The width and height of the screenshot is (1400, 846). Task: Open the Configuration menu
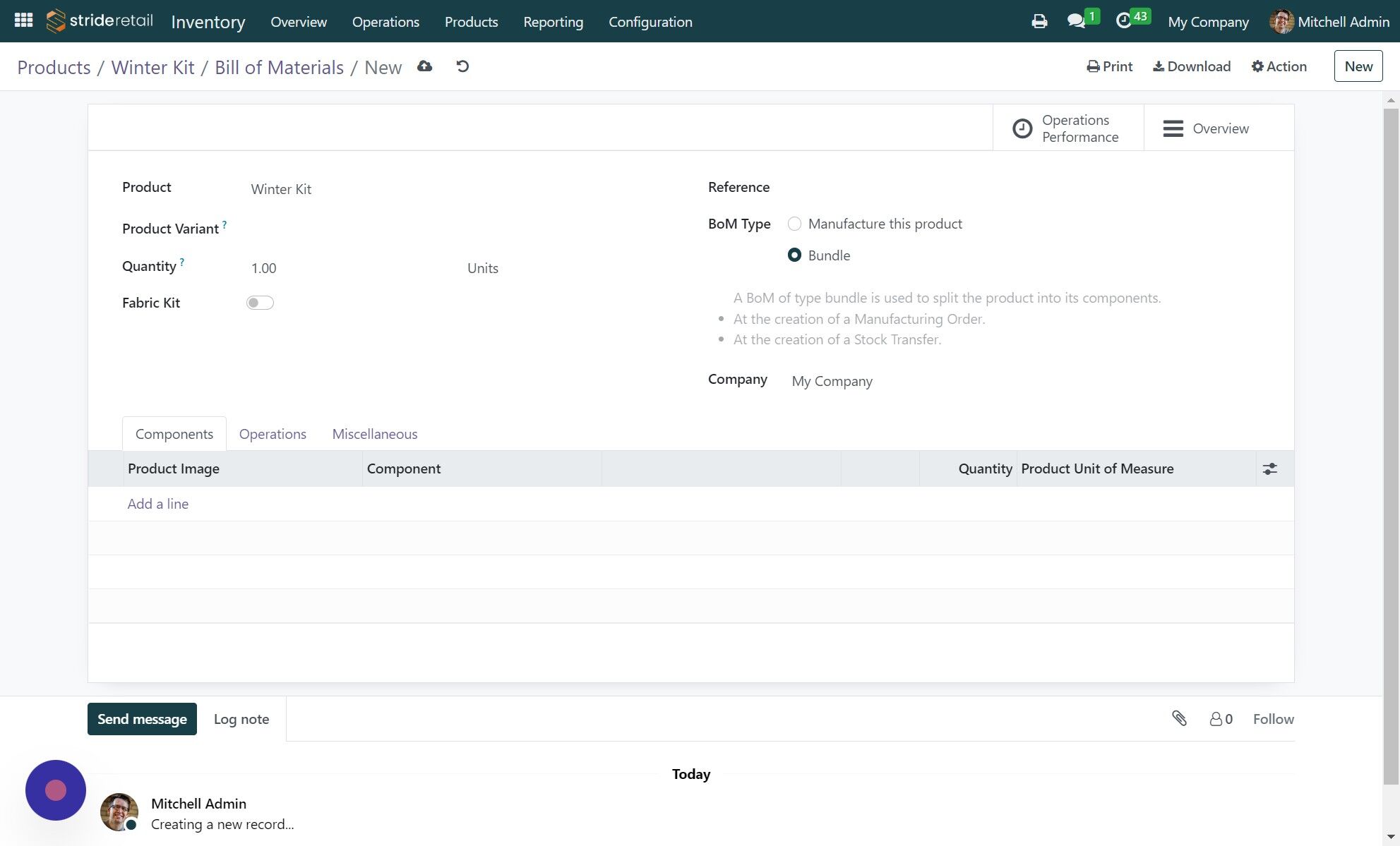(650, 22)
